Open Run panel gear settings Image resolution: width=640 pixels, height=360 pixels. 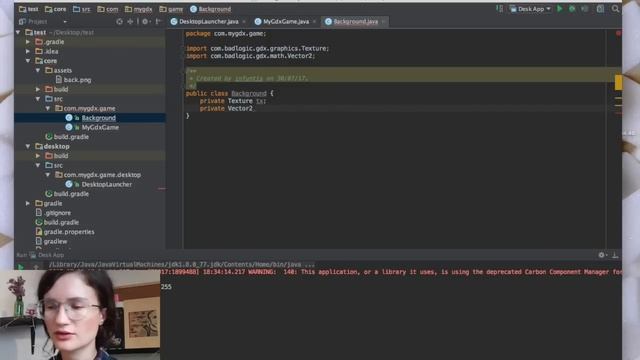602,255
